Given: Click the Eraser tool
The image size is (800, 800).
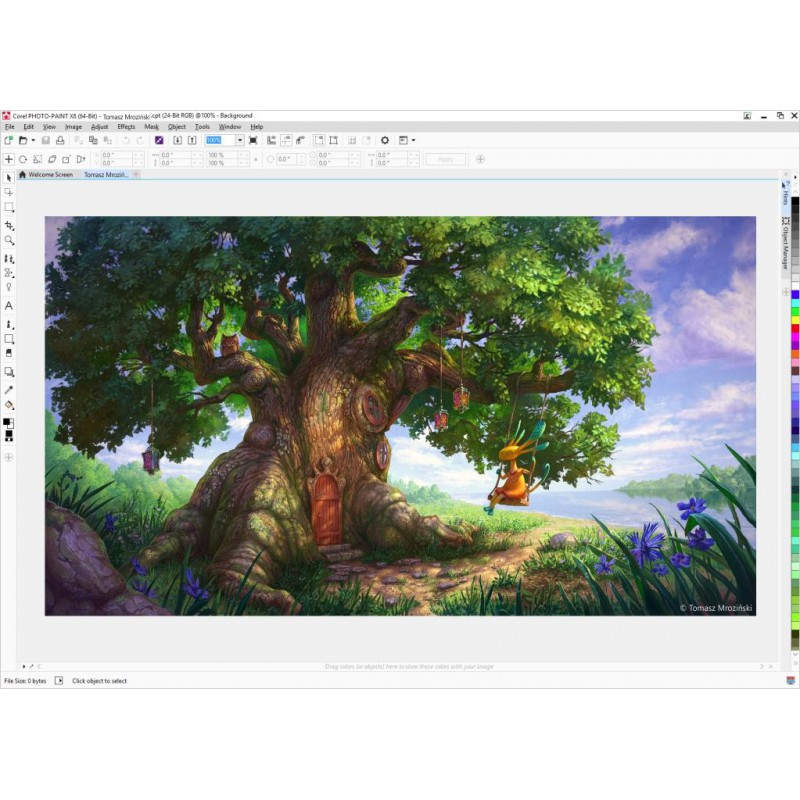Looking at the screenshot, I should click(x=9, y=353).
